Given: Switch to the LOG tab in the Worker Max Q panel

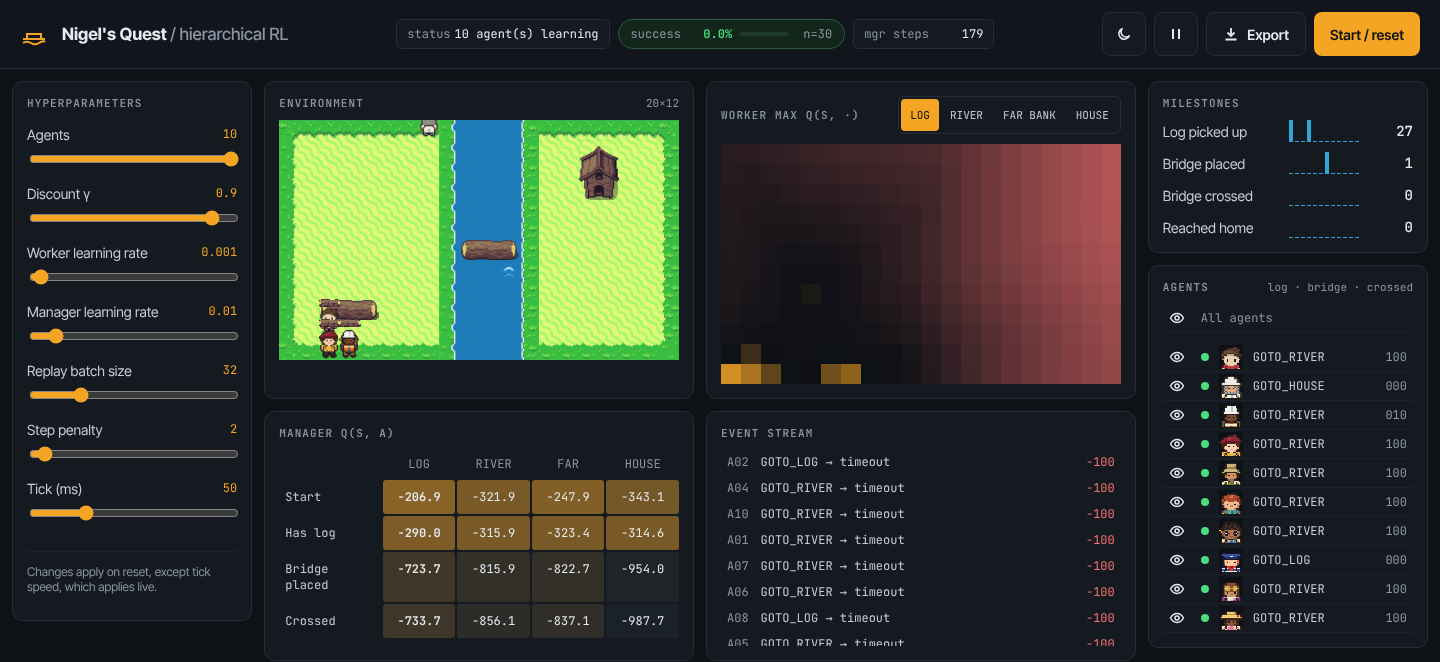Looking at the screenshot, I should pyautogui.click(x=920, y=115).
